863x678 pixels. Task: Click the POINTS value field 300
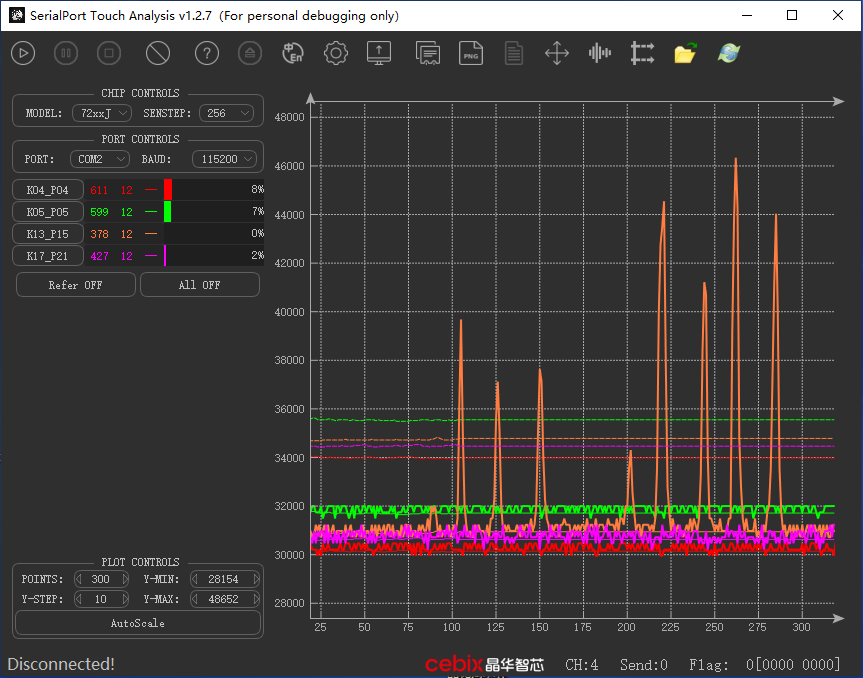coord(101,579)
